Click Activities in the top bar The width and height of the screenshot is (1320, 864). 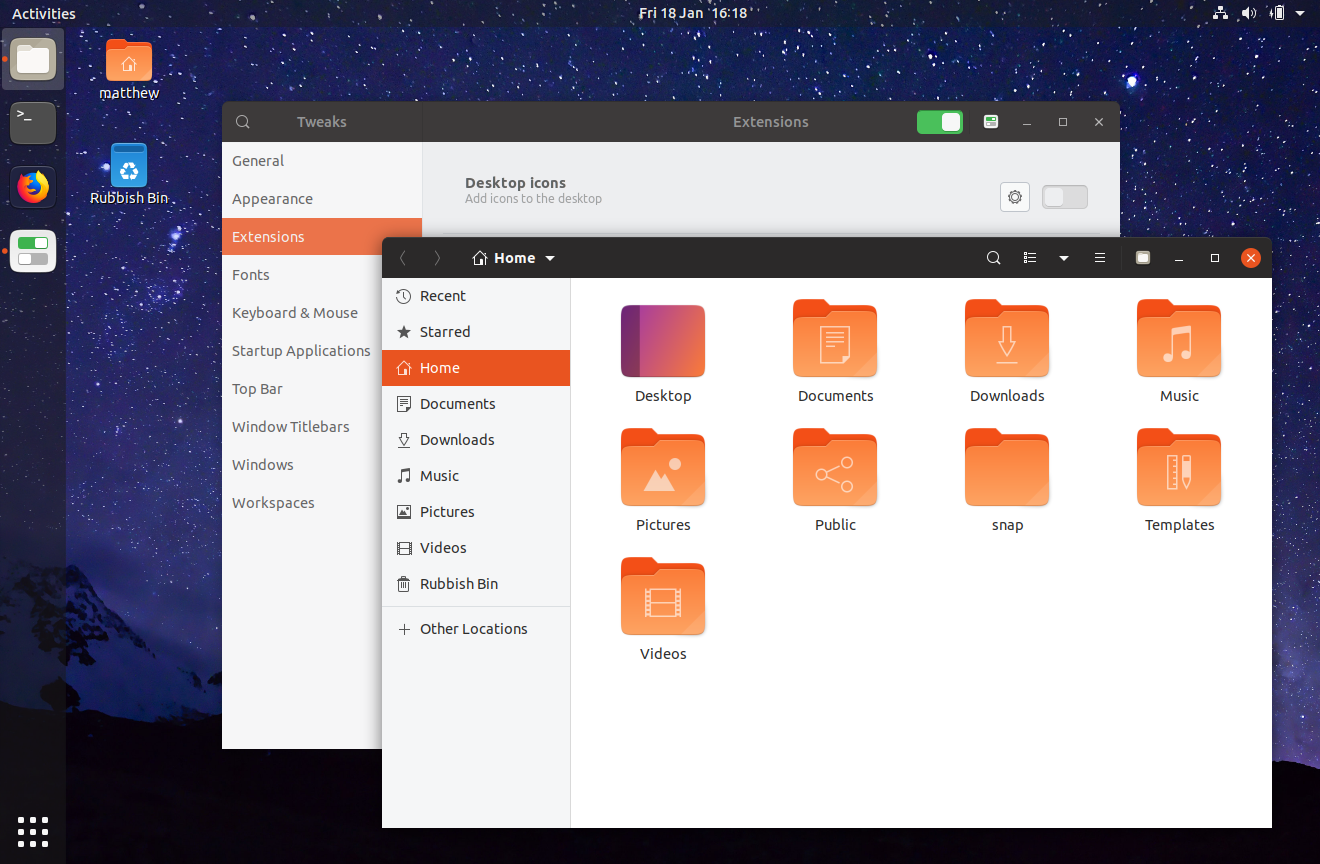pos(44,13)
